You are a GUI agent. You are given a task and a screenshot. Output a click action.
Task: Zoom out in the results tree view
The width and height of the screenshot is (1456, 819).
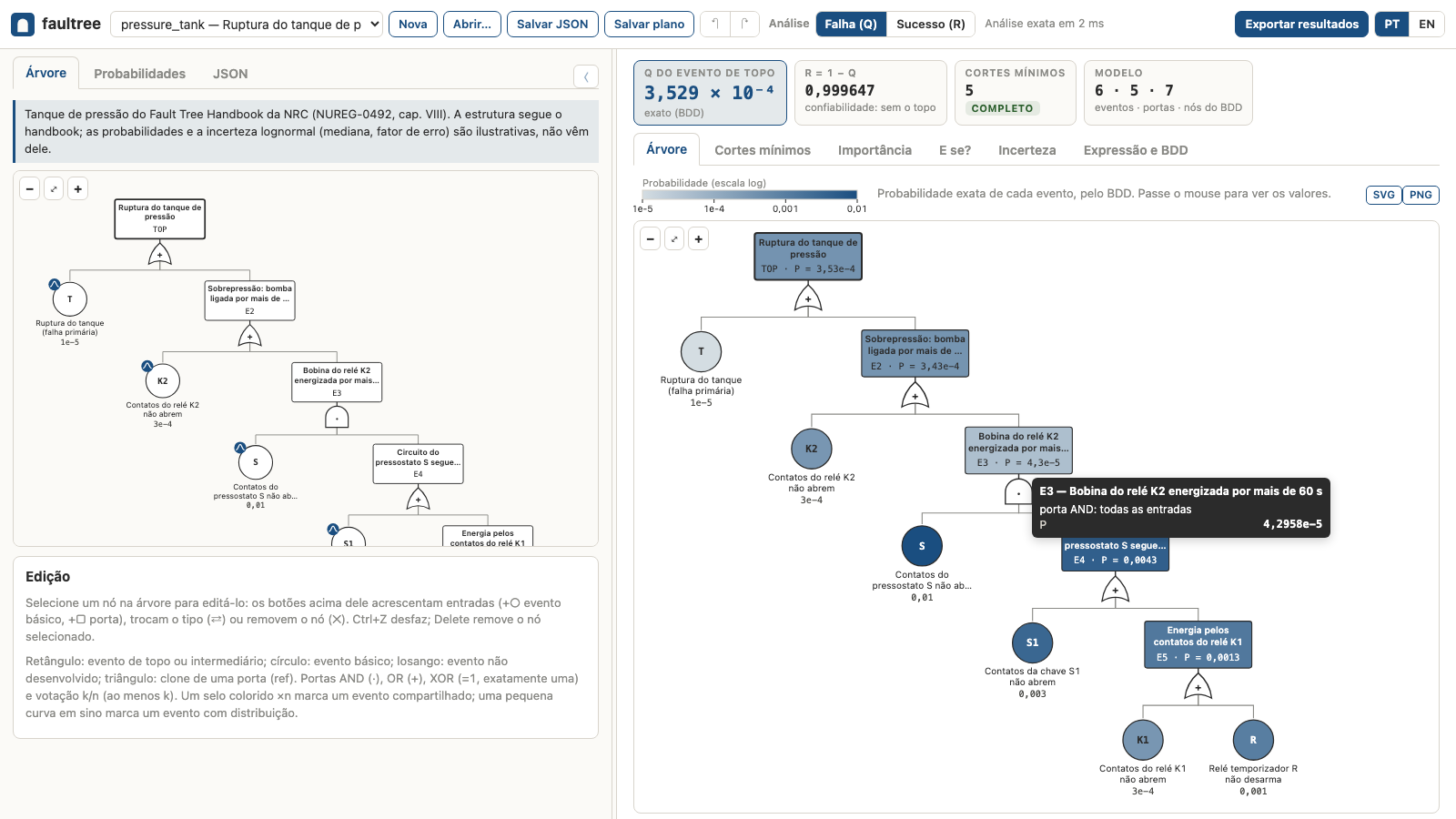coord(651,239)
